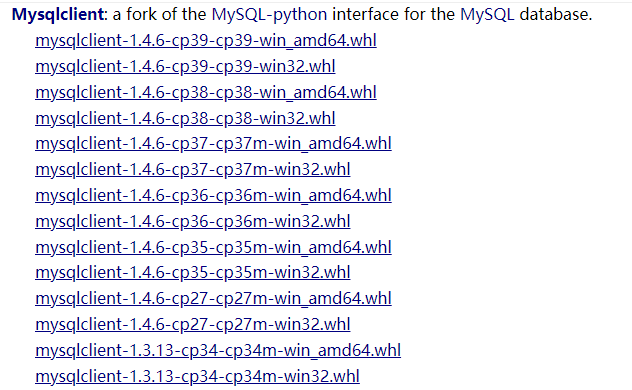632x390 pixels.
Task: Download mysqlclient-1.4.6-cp37-cp37m-win32.whl
Action: click(193, 169)
